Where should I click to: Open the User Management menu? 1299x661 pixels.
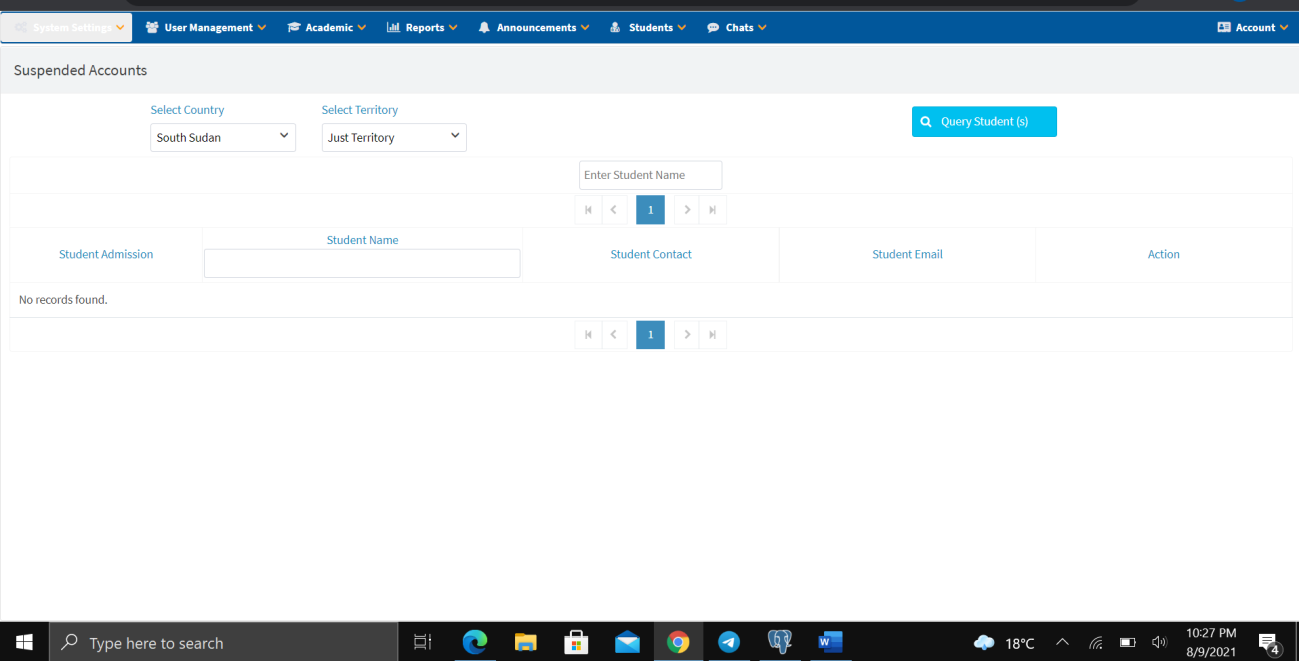click(206, 28)
